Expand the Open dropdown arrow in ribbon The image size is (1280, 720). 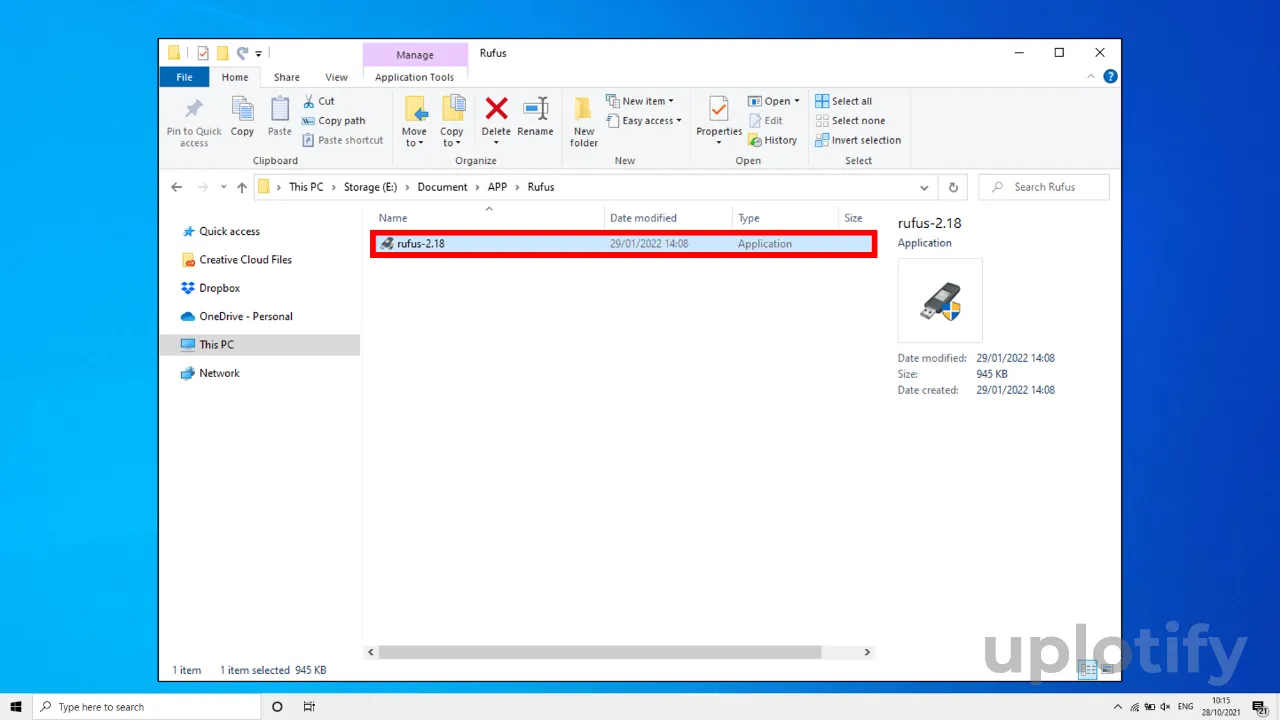797,101
